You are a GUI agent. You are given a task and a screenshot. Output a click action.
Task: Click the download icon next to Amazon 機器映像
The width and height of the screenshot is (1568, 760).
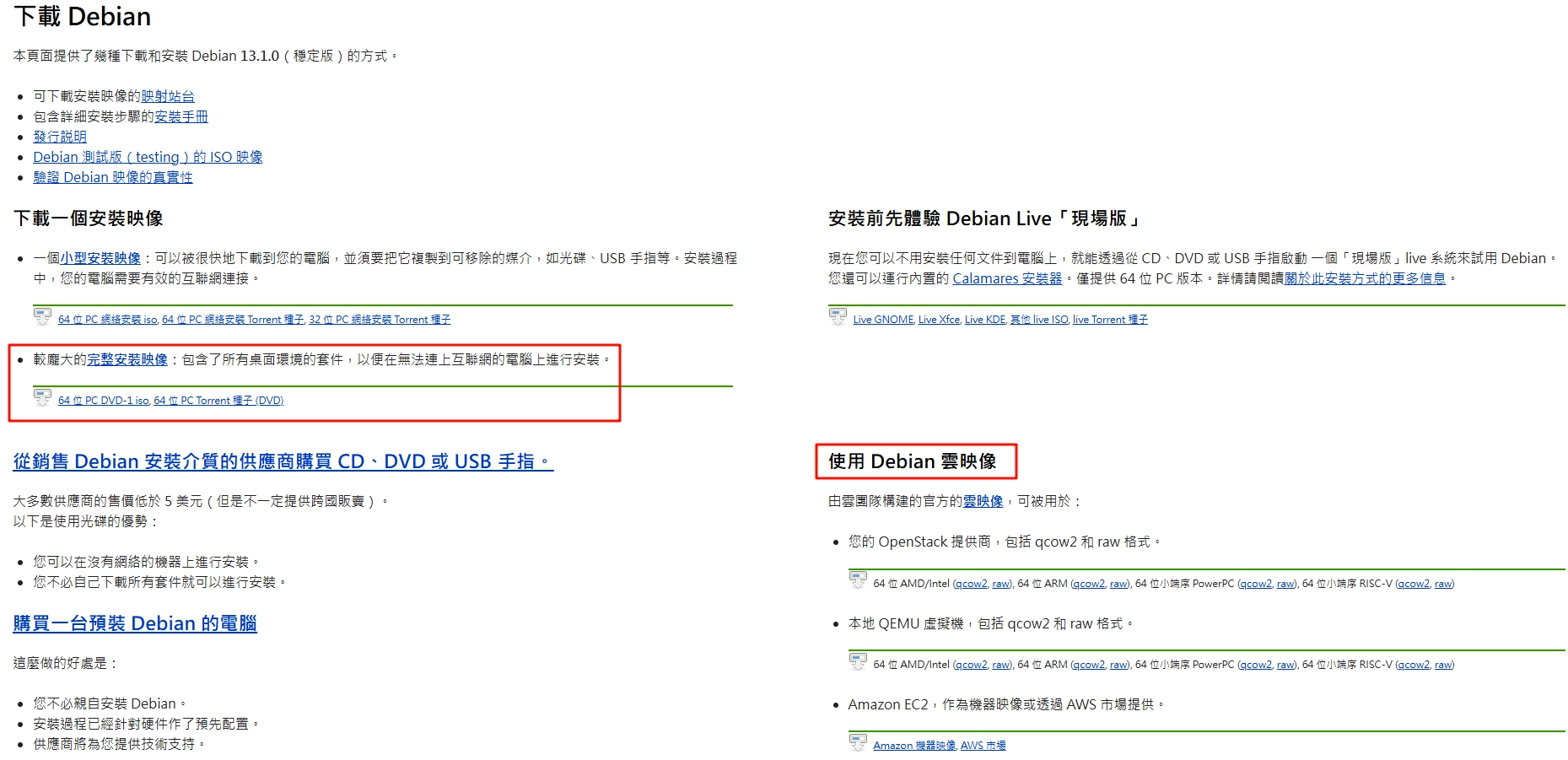pos(859,741)
